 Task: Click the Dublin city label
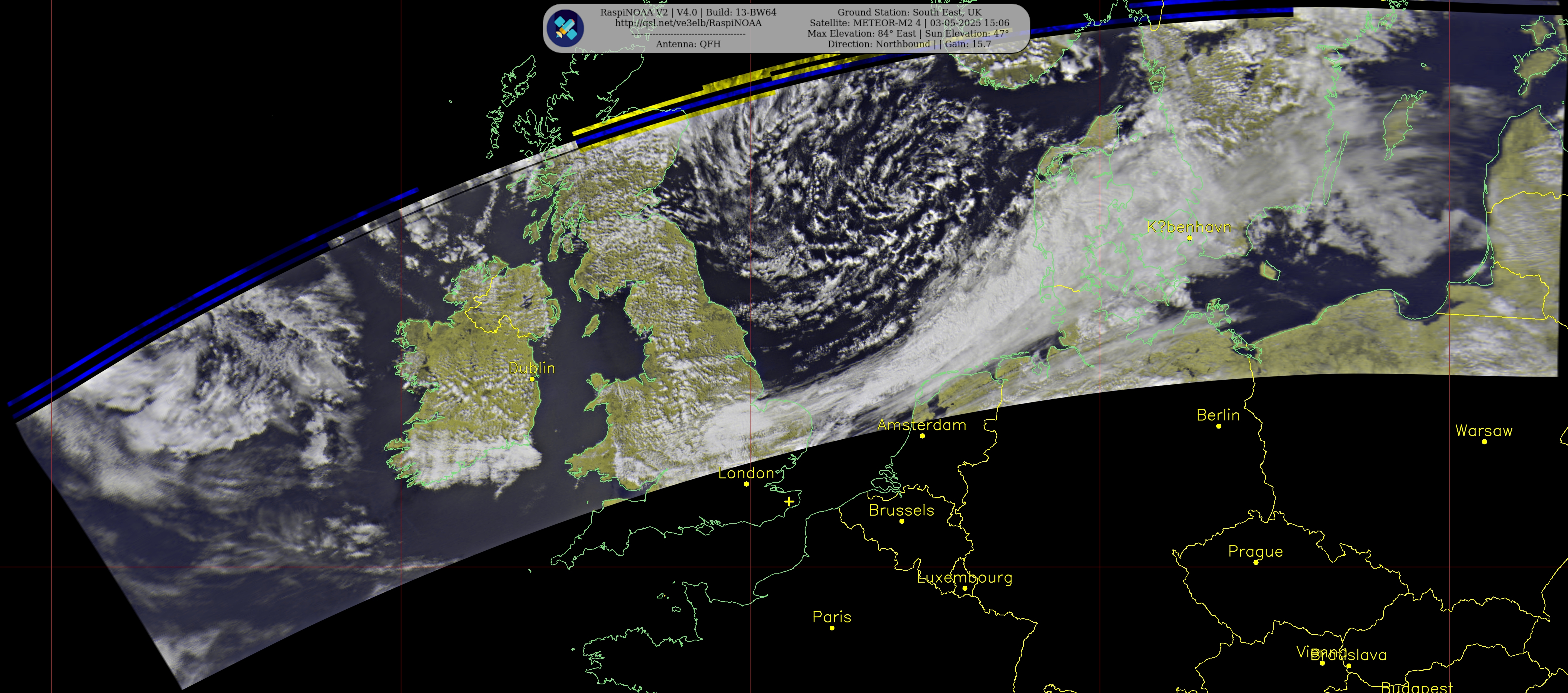[x=531, y=368]
